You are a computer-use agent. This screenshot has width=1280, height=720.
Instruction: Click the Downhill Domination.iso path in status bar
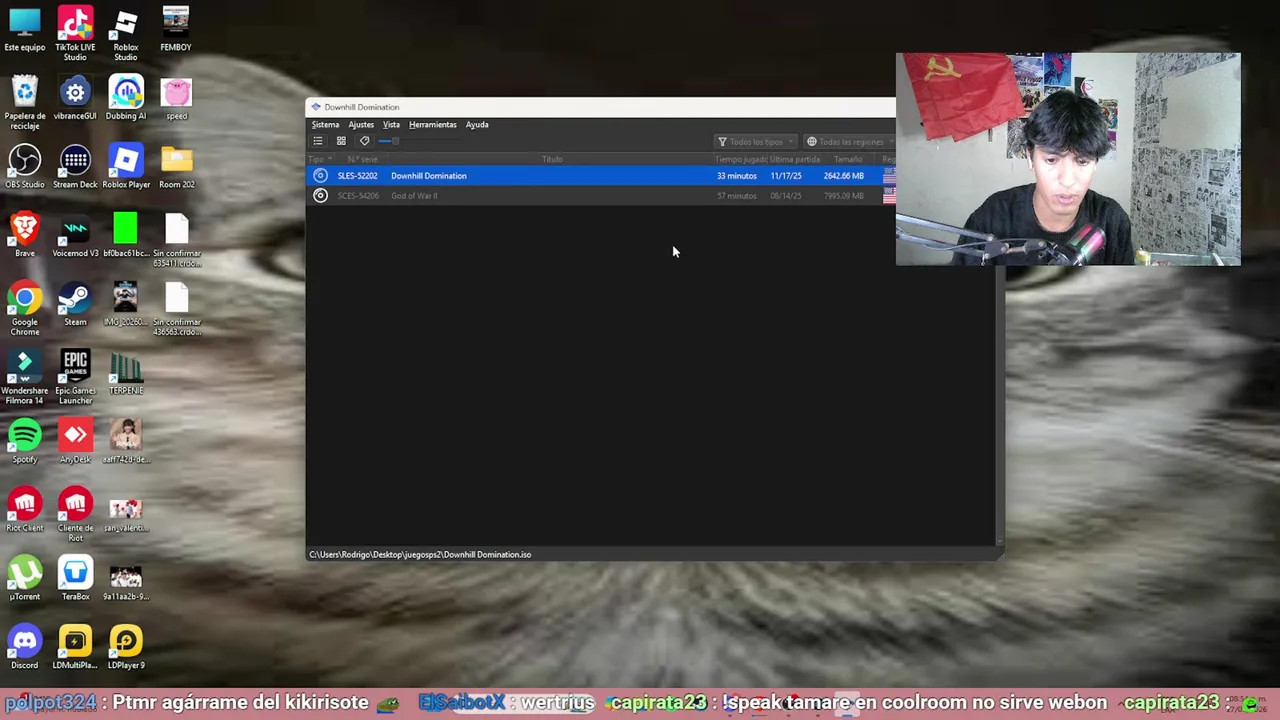[420, 555]
